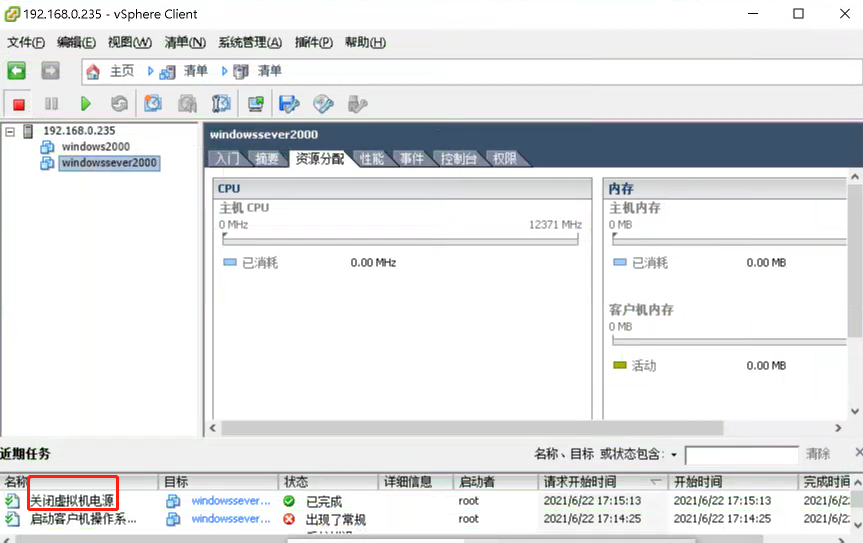The height and width of the screenshot is (543, 863).
Task: Click the vertical scrollbar of resource panel
Action: pyautogui.click(x=855, y=261)
